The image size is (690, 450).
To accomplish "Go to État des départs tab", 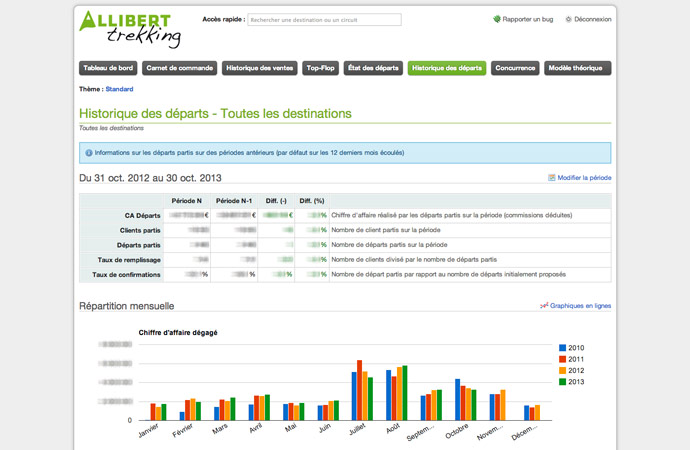I will (373, 68).
